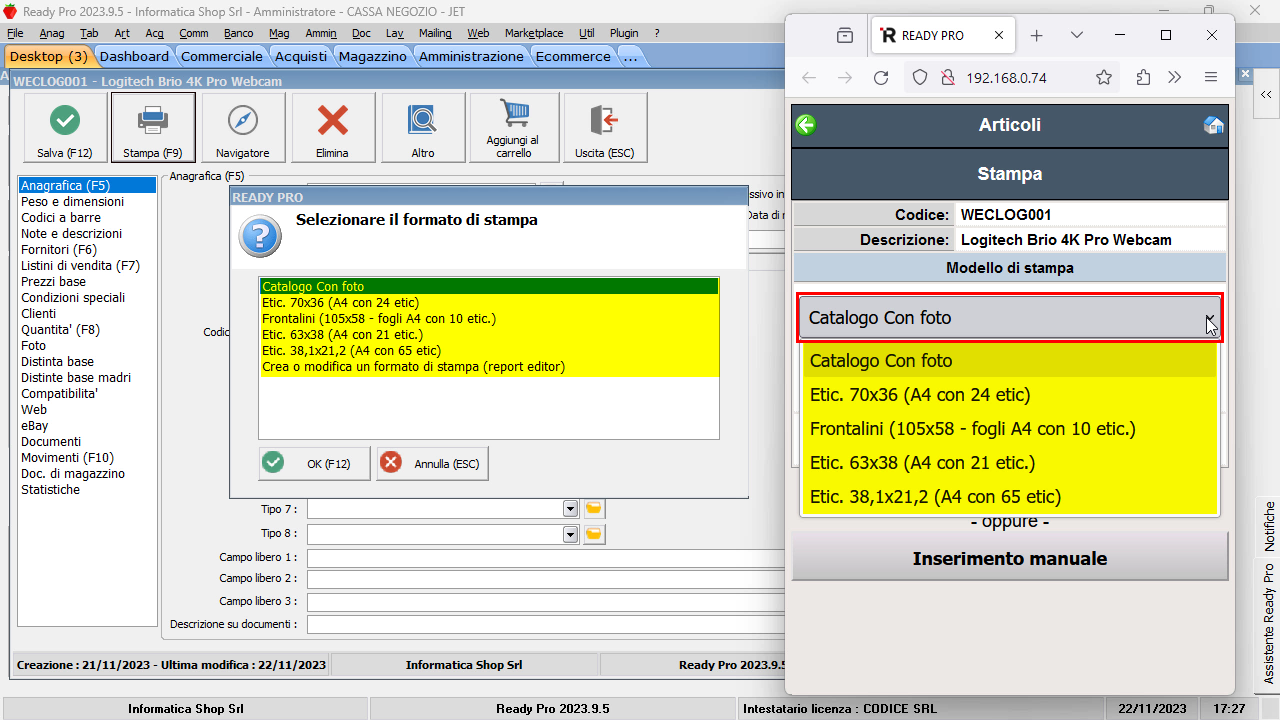Choose Etic. 70x36 in browser dropdown
This screenshot has height=720, width=1280.
[1009, 395]
